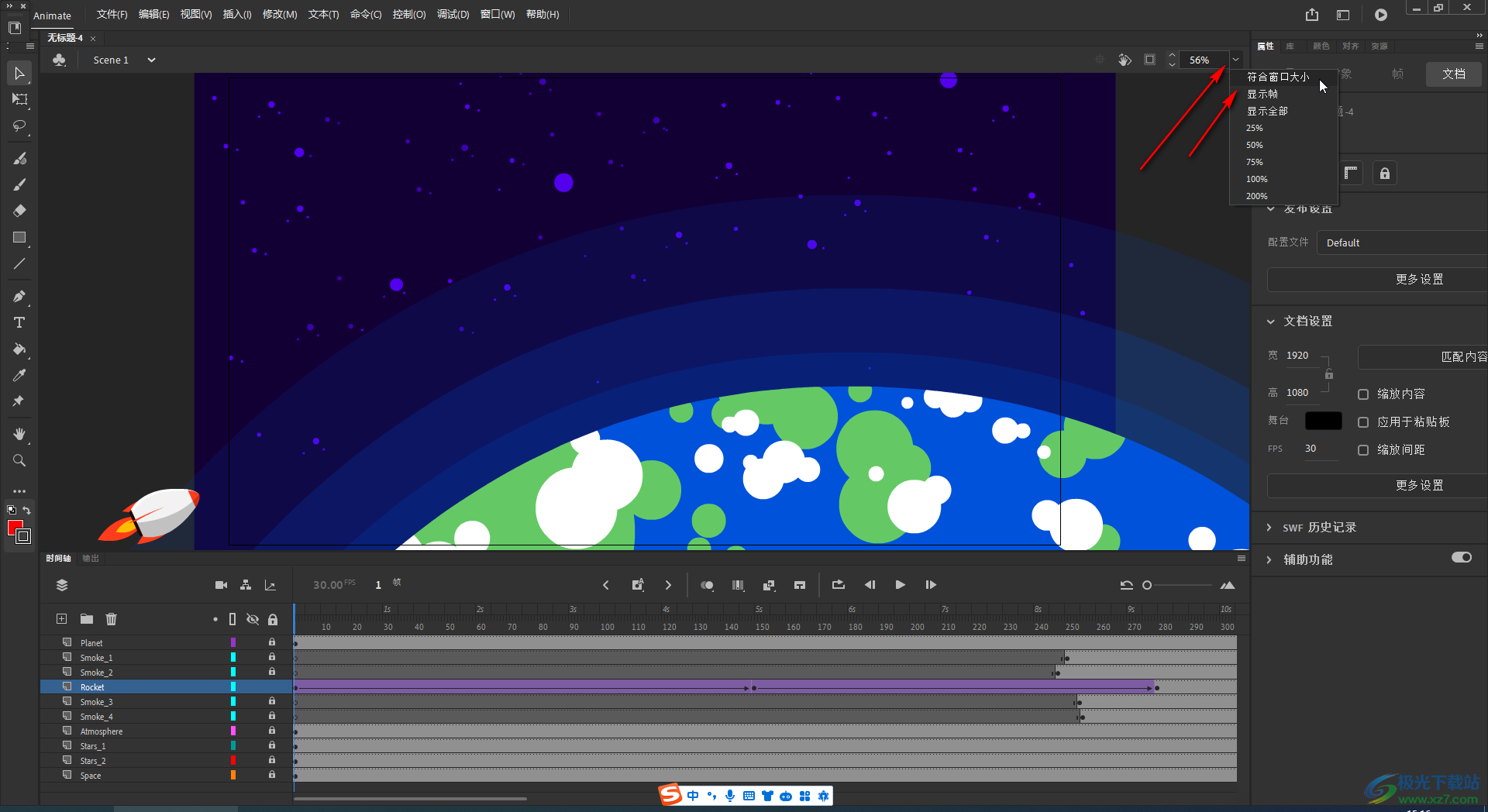Toggle lock for the Planet layer
Viewport: 1488px width, 812px height.
point(272,642)
